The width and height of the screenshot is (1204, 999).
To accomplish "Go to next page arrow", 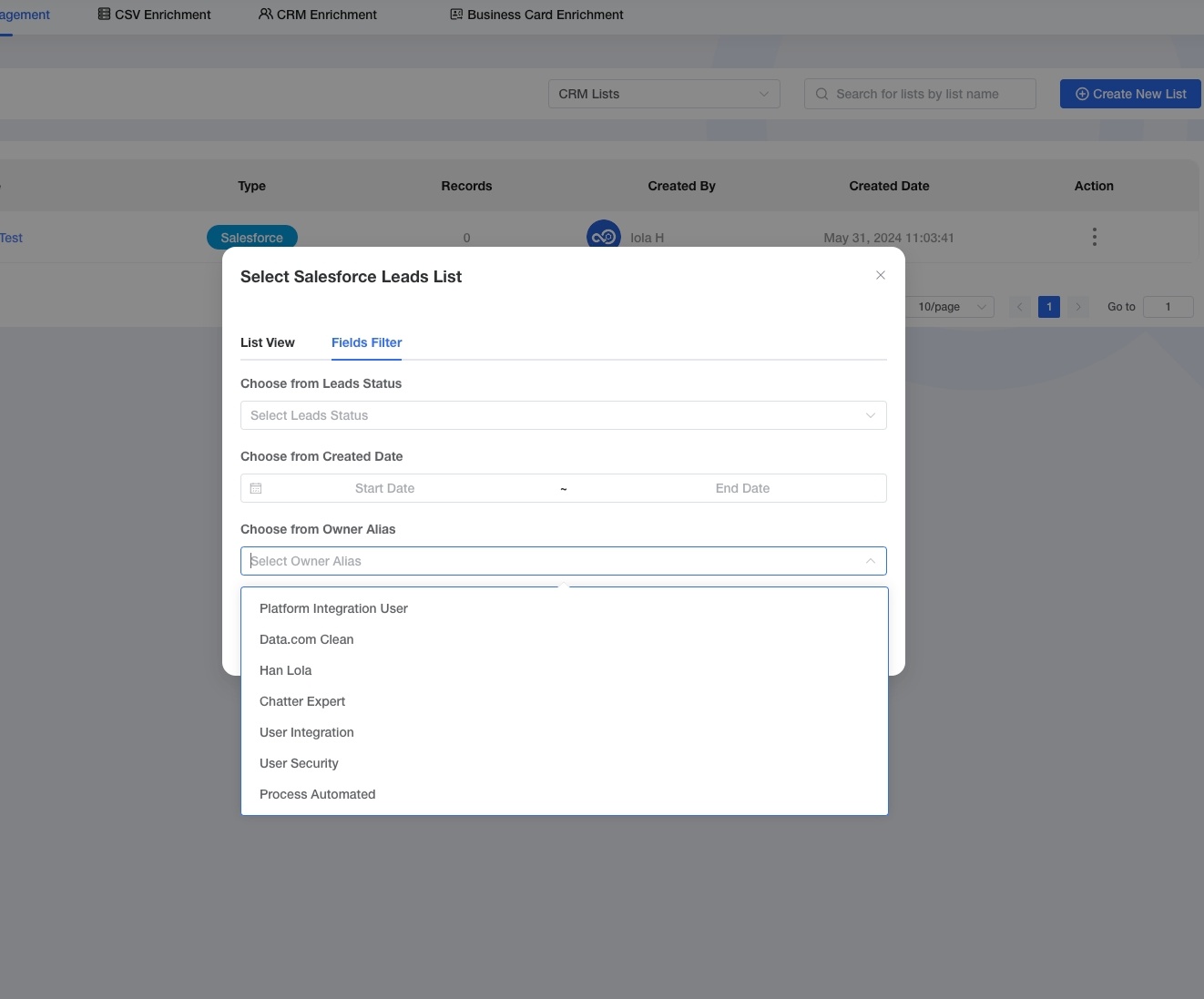I will [1078, 307].
